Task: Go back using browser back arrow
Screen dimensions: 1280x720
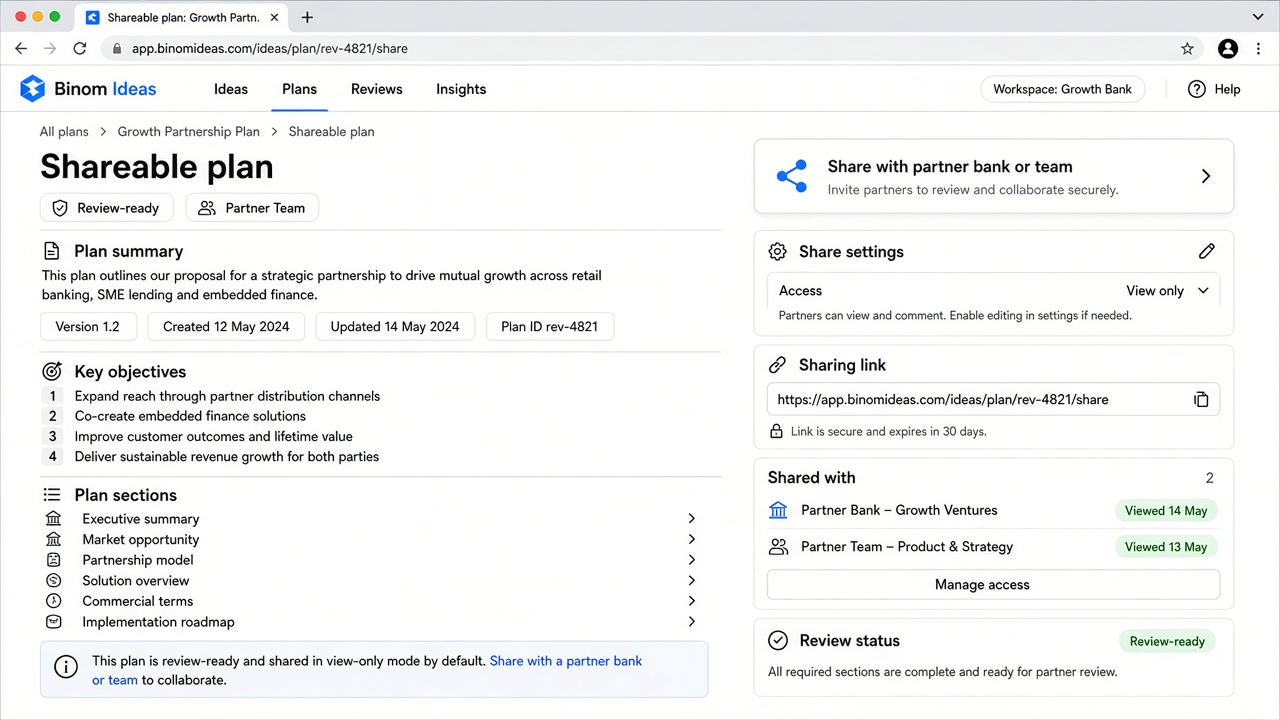Action: (21, 48)
